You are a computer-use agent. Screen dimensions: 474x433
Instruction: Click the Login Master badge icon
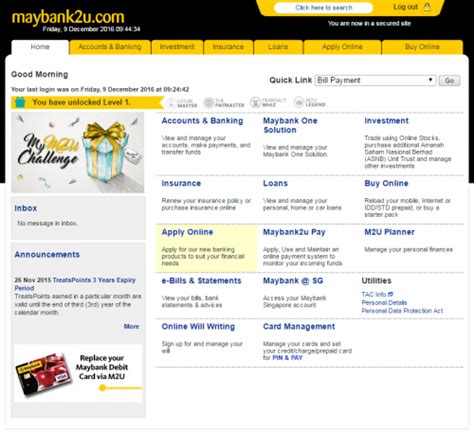(x=171, y=103)
